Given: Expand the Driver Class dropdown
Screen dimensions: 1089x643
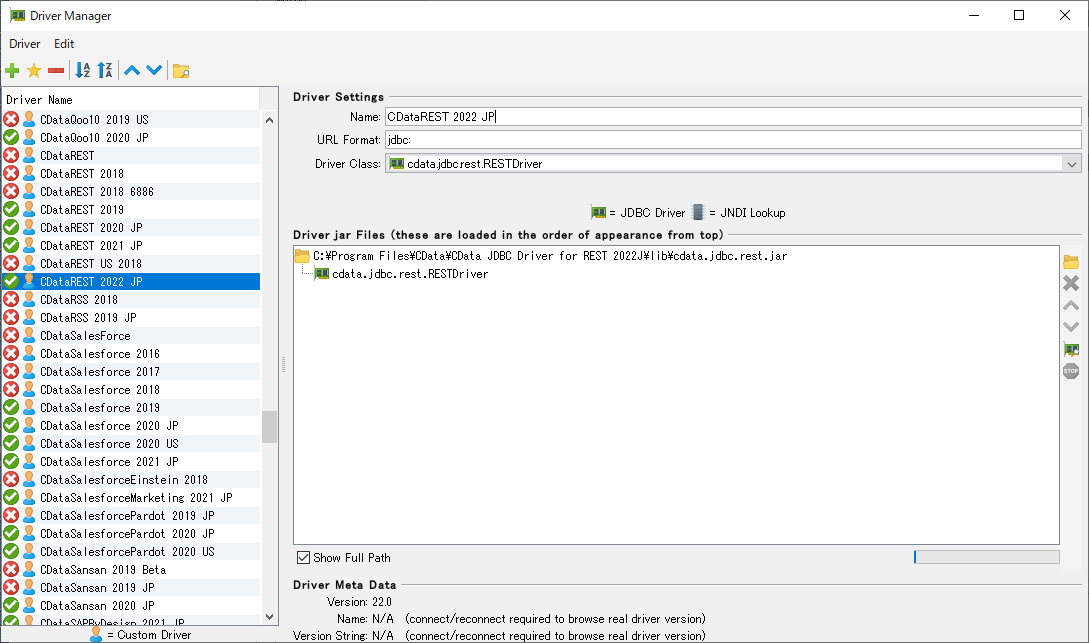Looking at the screenshot, I should click(x=1072, y=164).
